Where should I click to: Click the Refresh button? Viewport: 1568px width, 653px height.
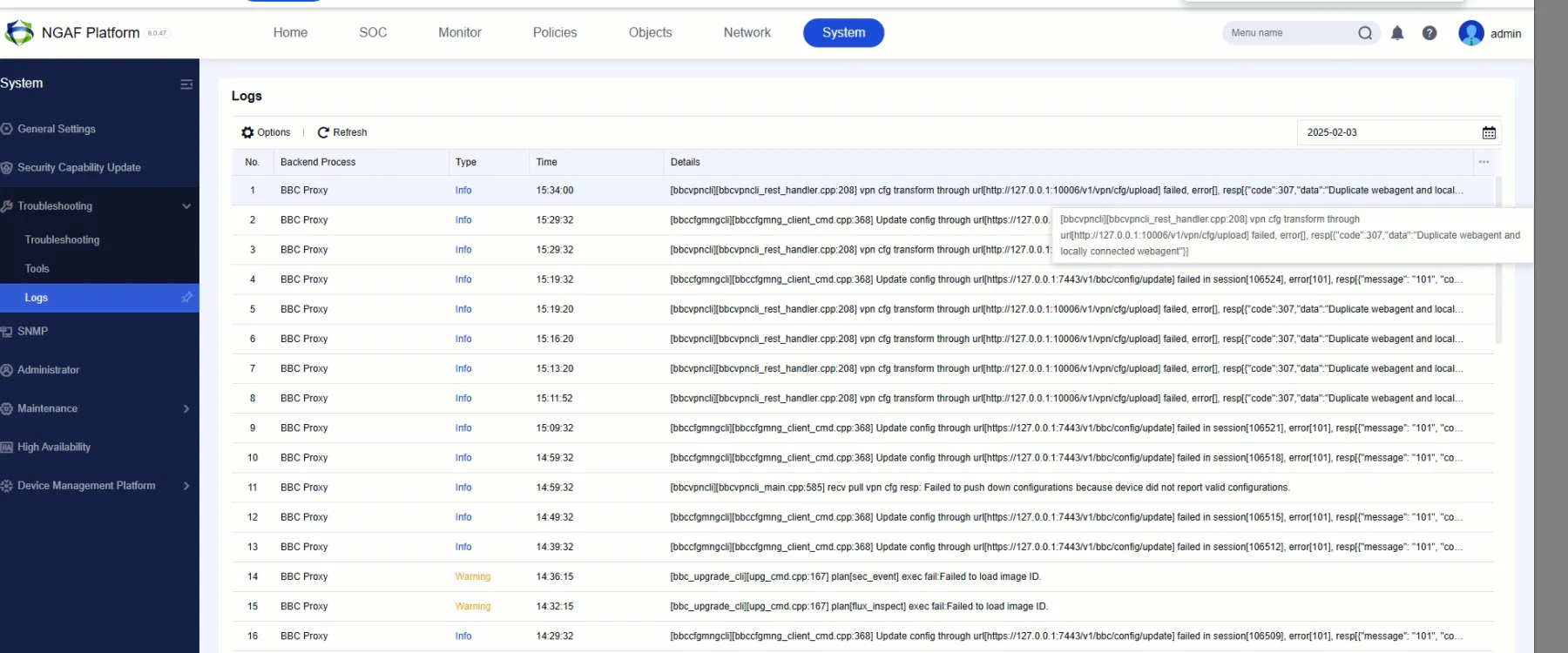point(342,132)
